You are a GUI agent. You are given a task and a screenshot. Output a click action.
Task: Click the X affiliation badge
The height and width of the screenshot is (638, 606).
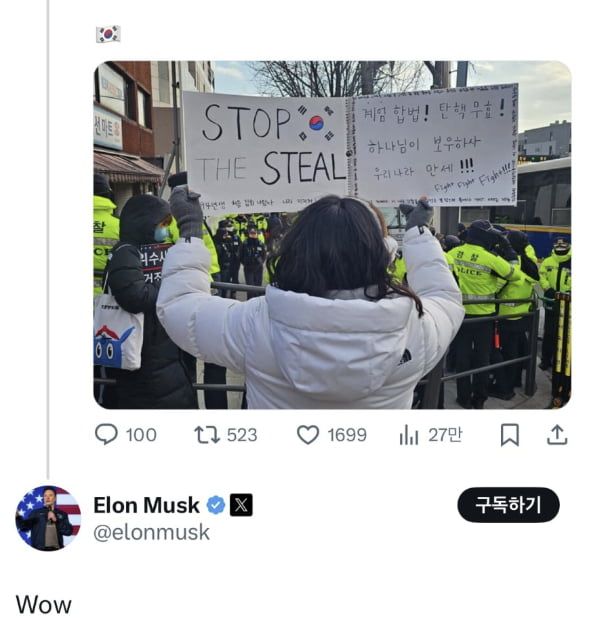click(241, 505)
